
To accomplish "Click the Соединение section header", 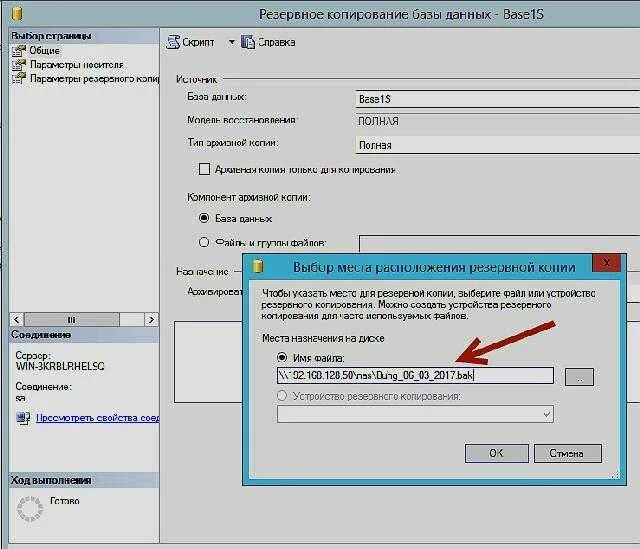I will (x=84, y=335).
